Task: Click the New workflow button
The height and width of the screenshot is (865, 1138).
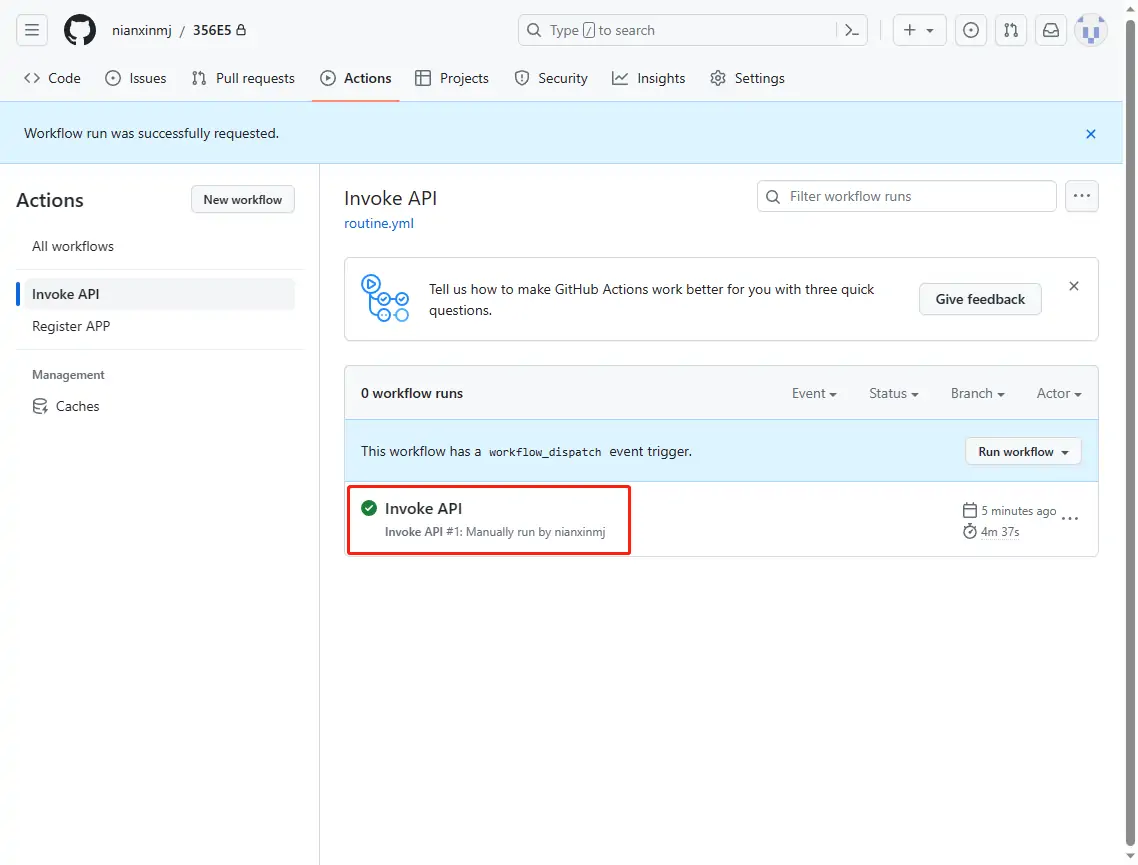Action: point(243,200)
